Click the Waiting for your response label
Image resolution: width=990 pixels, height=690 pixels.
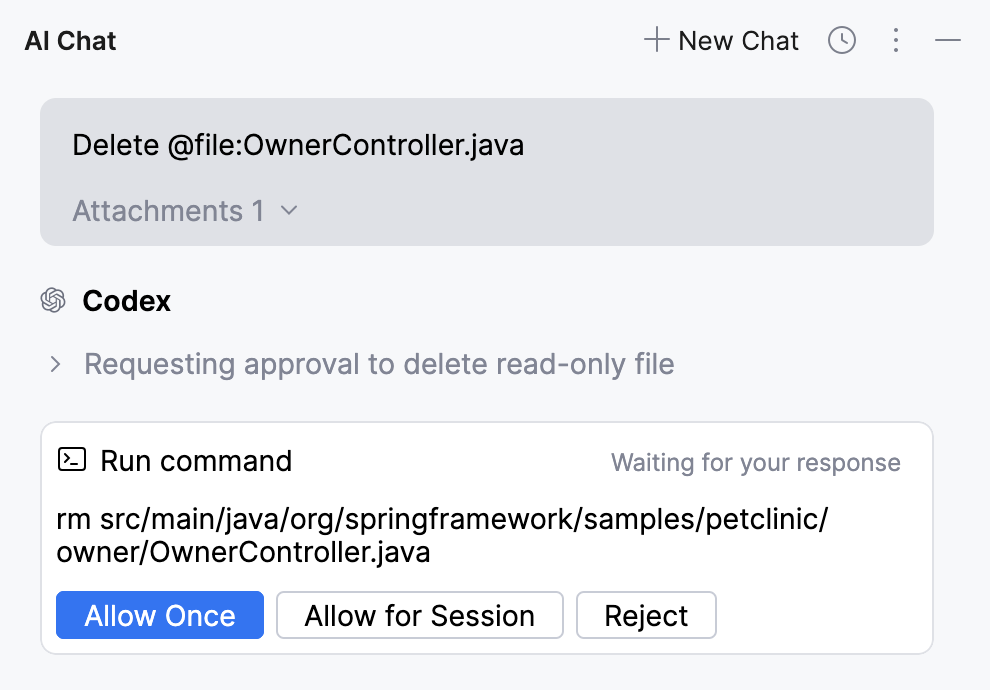click(x=755, y=462)
